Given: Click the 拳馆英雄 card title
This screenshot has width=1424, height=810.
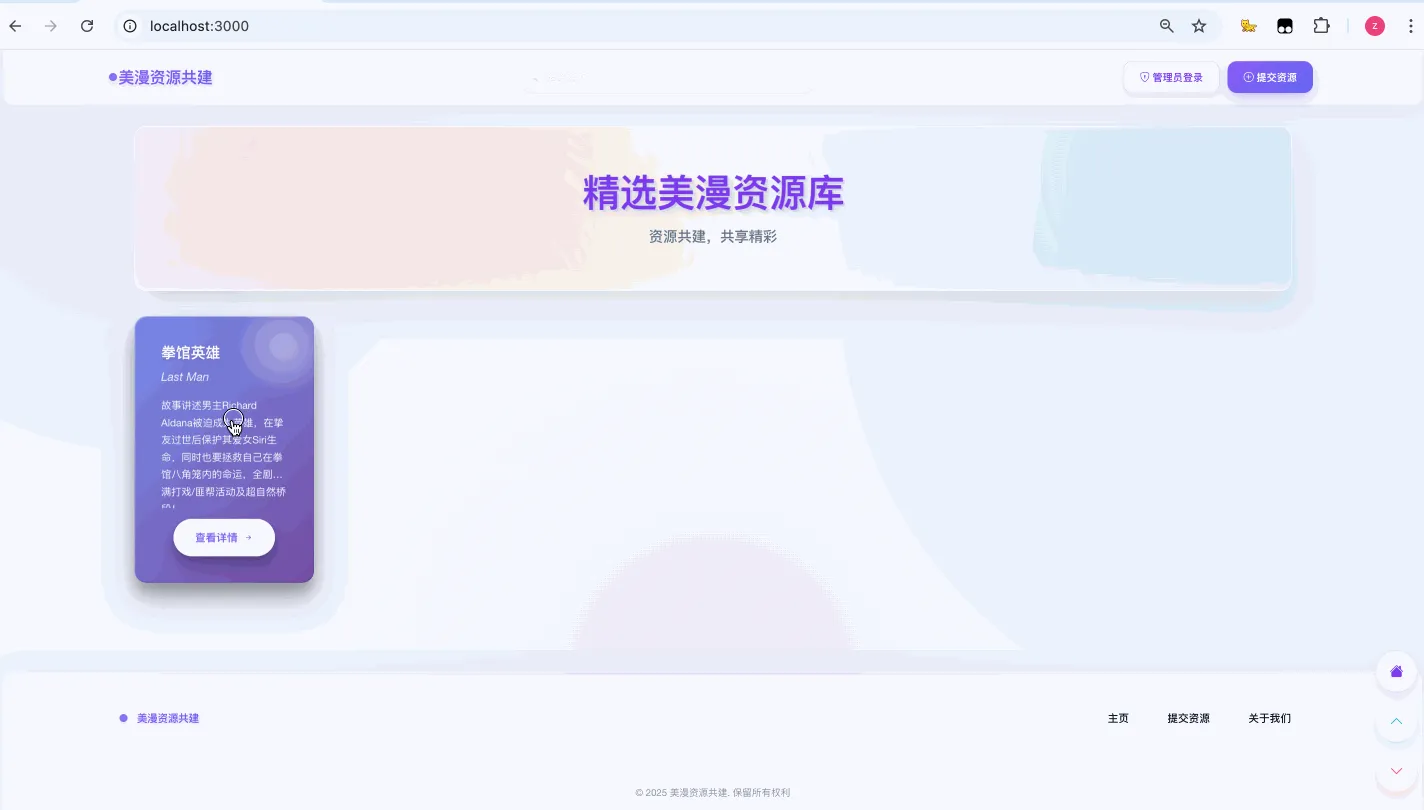Looking at the screenshot, I should [x=190, y=352].
